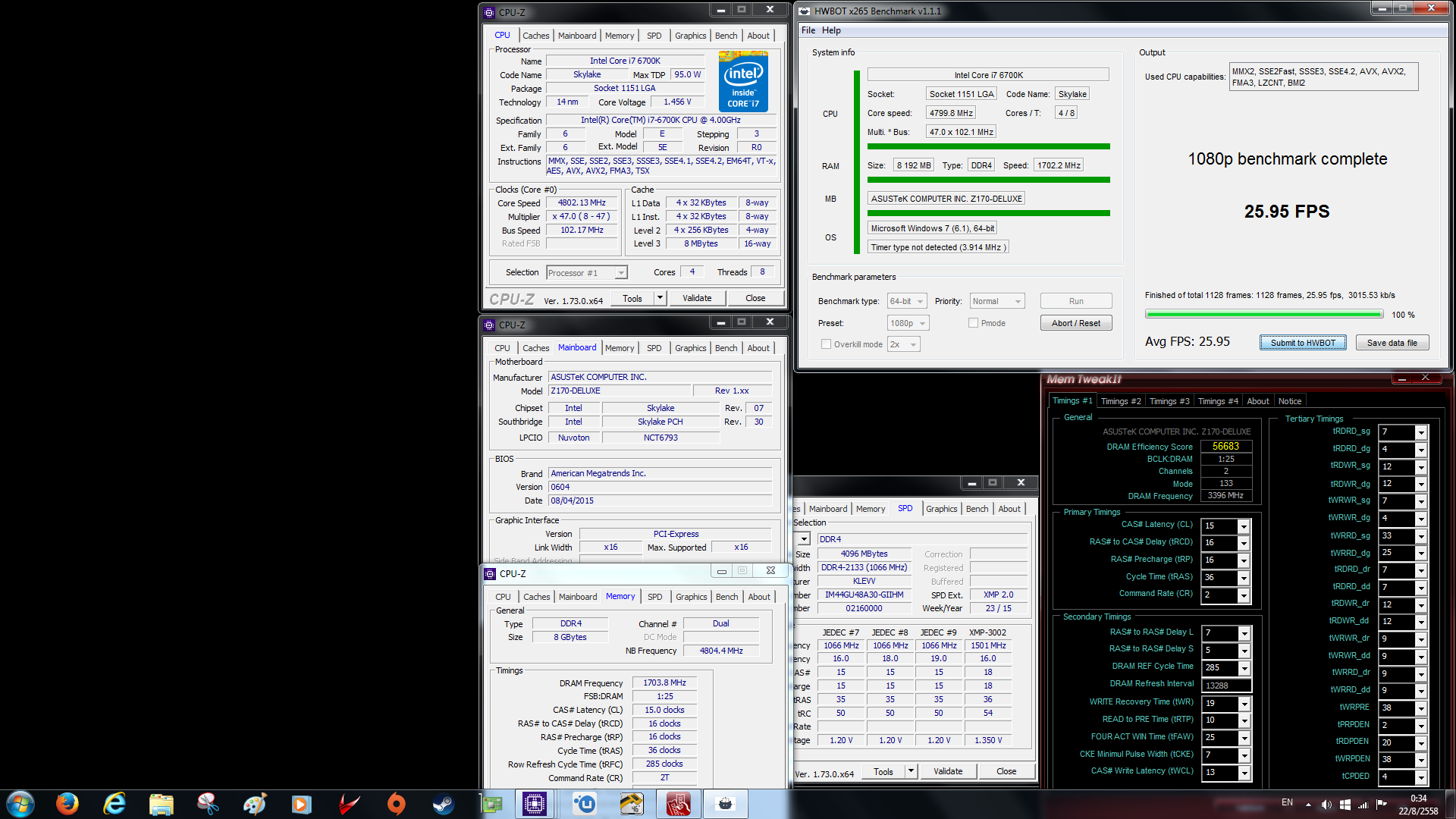Select Graphics tab in Mainboard CPU-Z window
Viewport: 1456px width, 819px height.
(691, 348)
